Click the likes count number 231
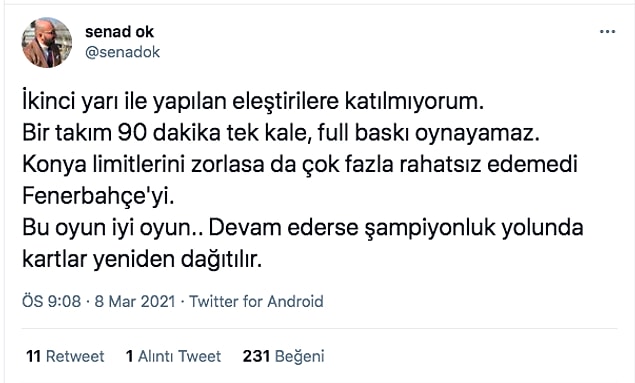 pos(256,356)
